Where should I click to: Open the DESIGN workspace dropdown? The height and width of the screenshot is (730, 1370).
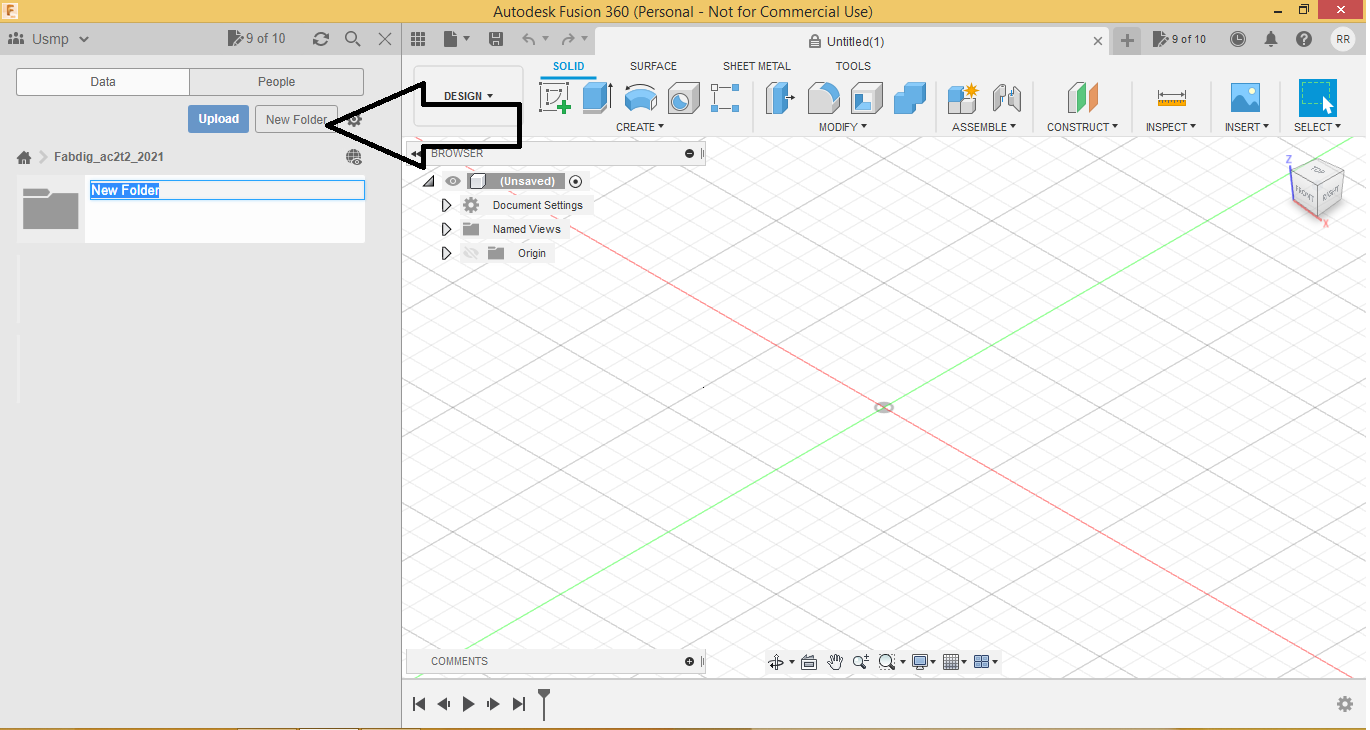tap(468, 95)
